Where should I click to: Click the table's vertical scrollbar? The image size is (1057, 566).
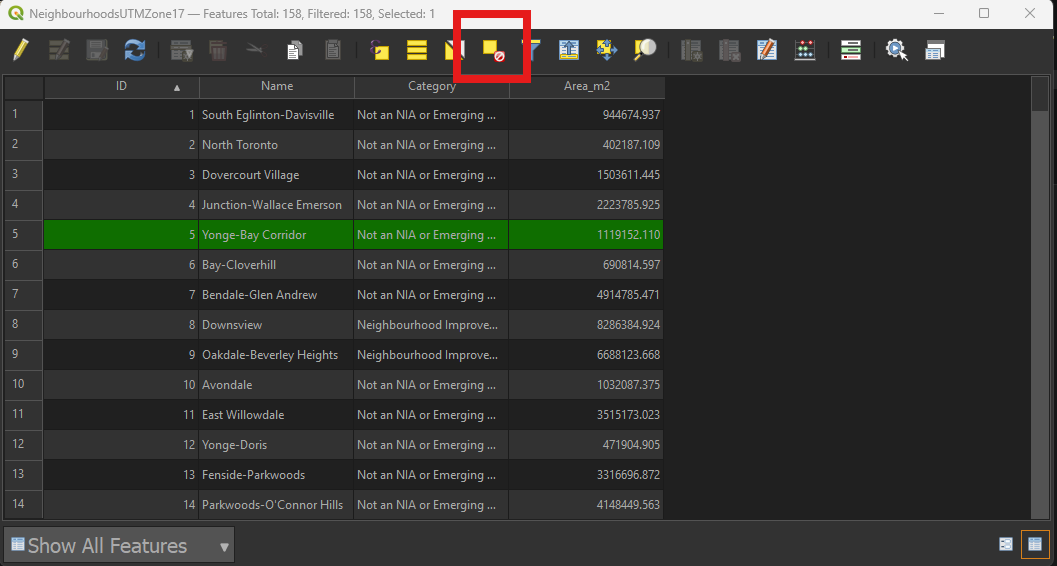point(1040,296)
